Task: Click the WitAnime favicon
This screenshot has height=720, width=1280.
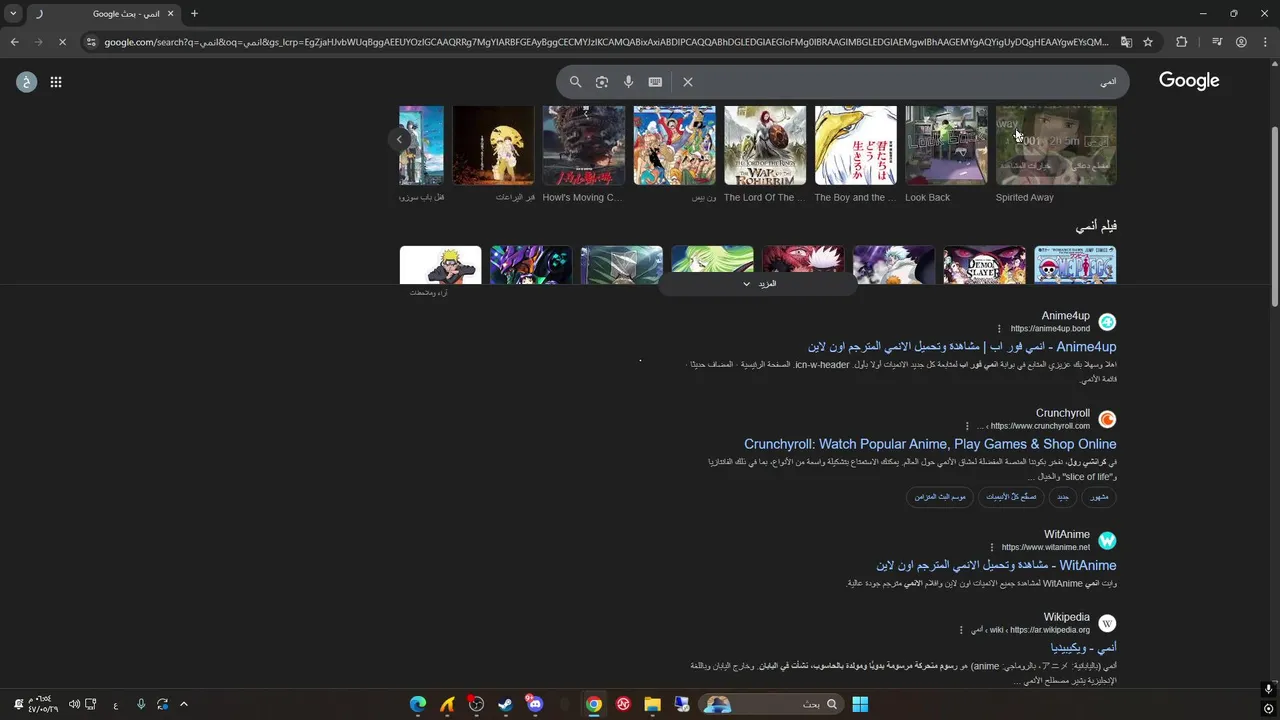Action: (x=1107, y=540)
